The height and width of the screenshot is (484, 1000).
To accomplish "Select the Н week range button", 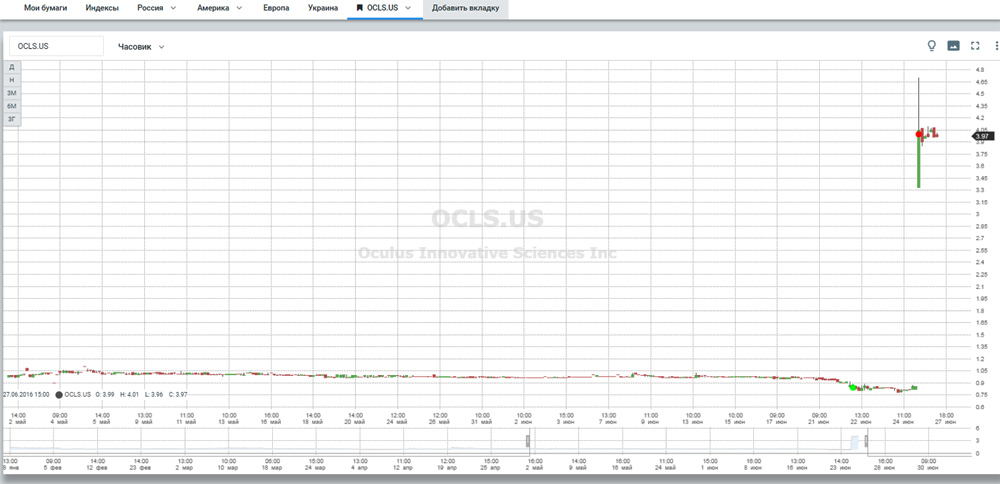I will pos(11,80).
